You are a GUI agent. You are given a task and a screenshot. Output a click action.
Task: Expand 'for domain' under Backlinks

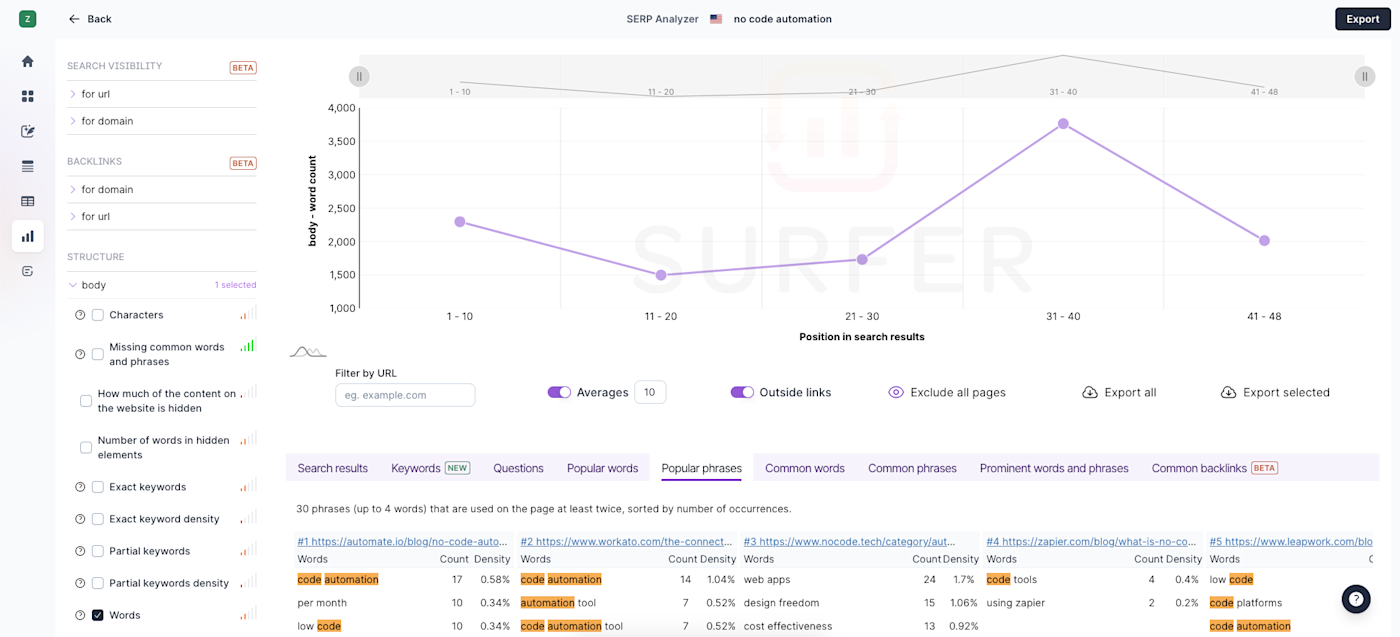[106, 189]
